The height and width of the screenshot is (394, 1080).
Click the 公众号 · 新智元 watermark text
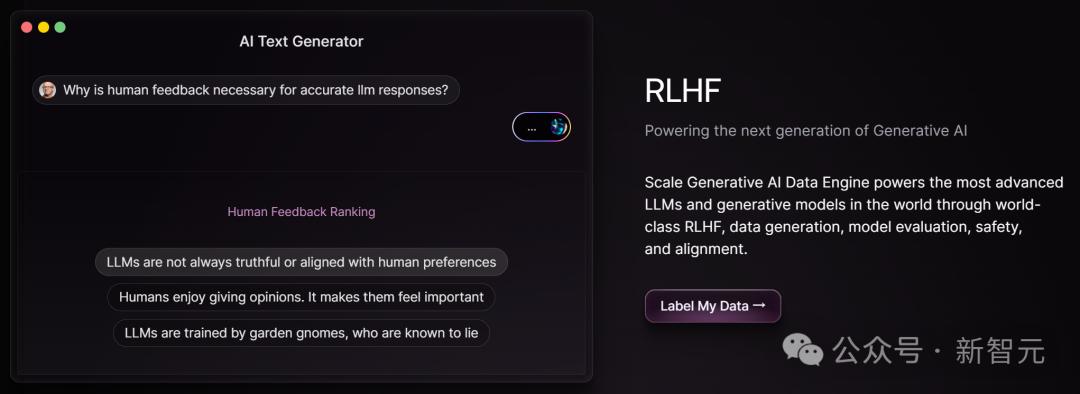(x=939, y=351)
